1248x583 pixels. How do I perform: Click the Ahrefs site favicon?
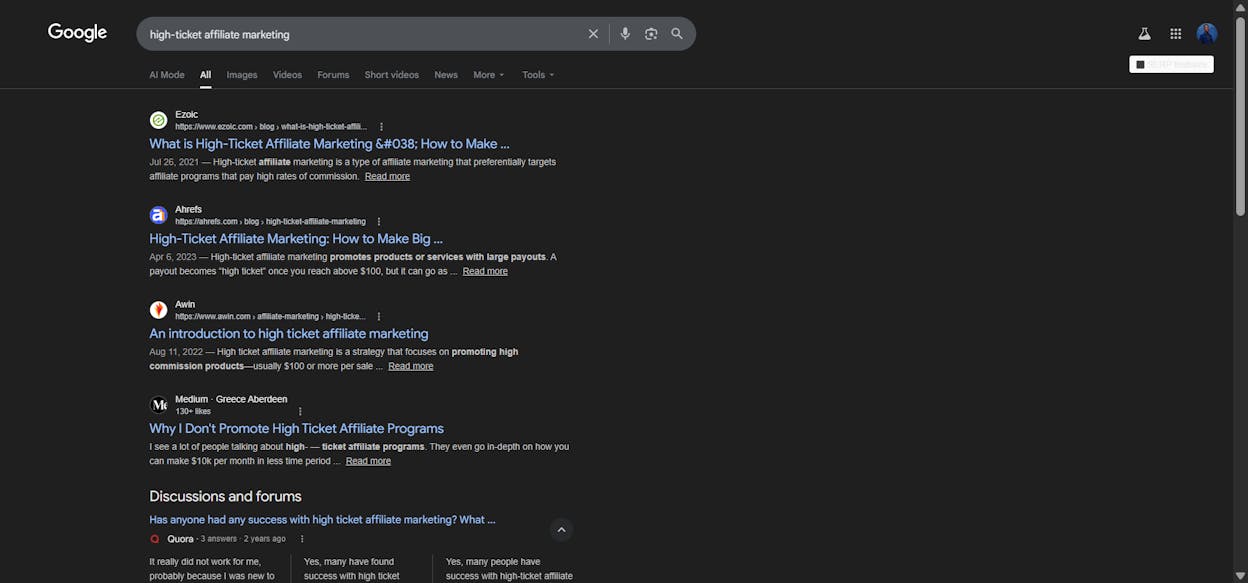(158, 215)
